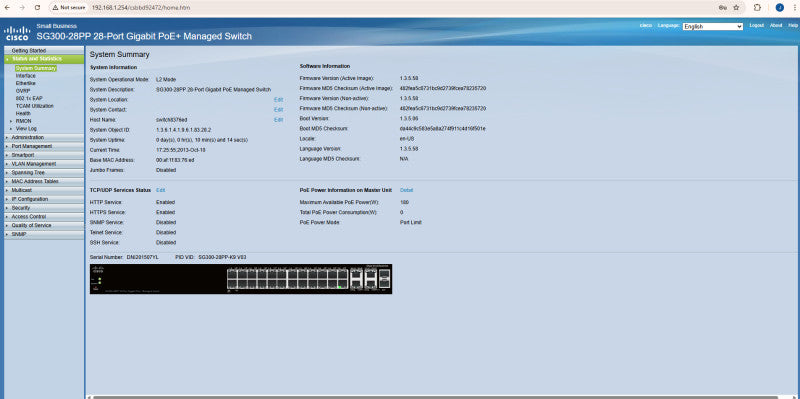This screenshot has height=399, width=800.
Task: Expand the View Log submenu
Action: [x=26, y=129]
